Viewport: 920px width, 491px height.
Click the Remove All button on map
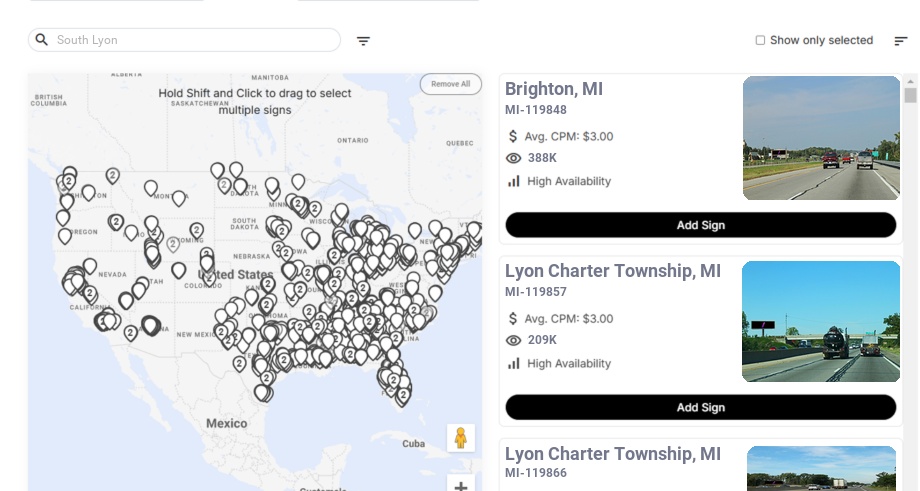pos(450,84)
